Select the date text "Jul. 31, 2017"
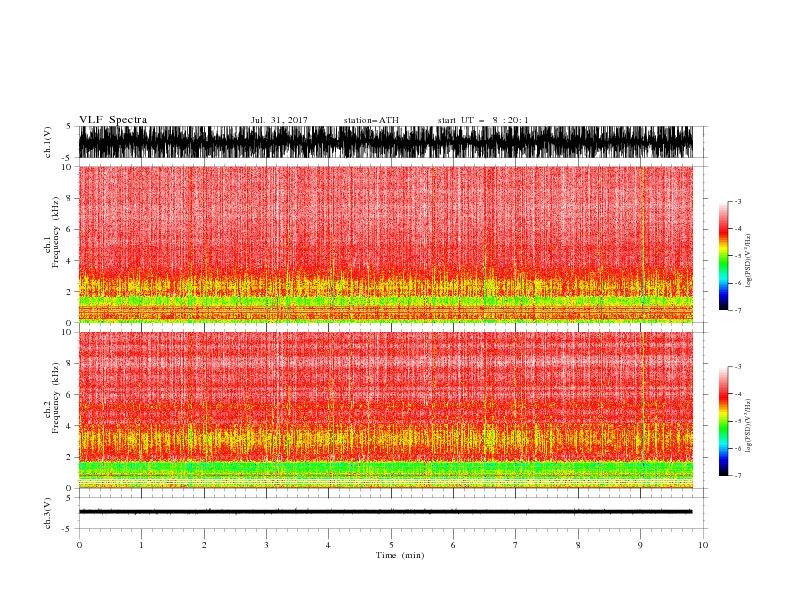 (279, 120)
